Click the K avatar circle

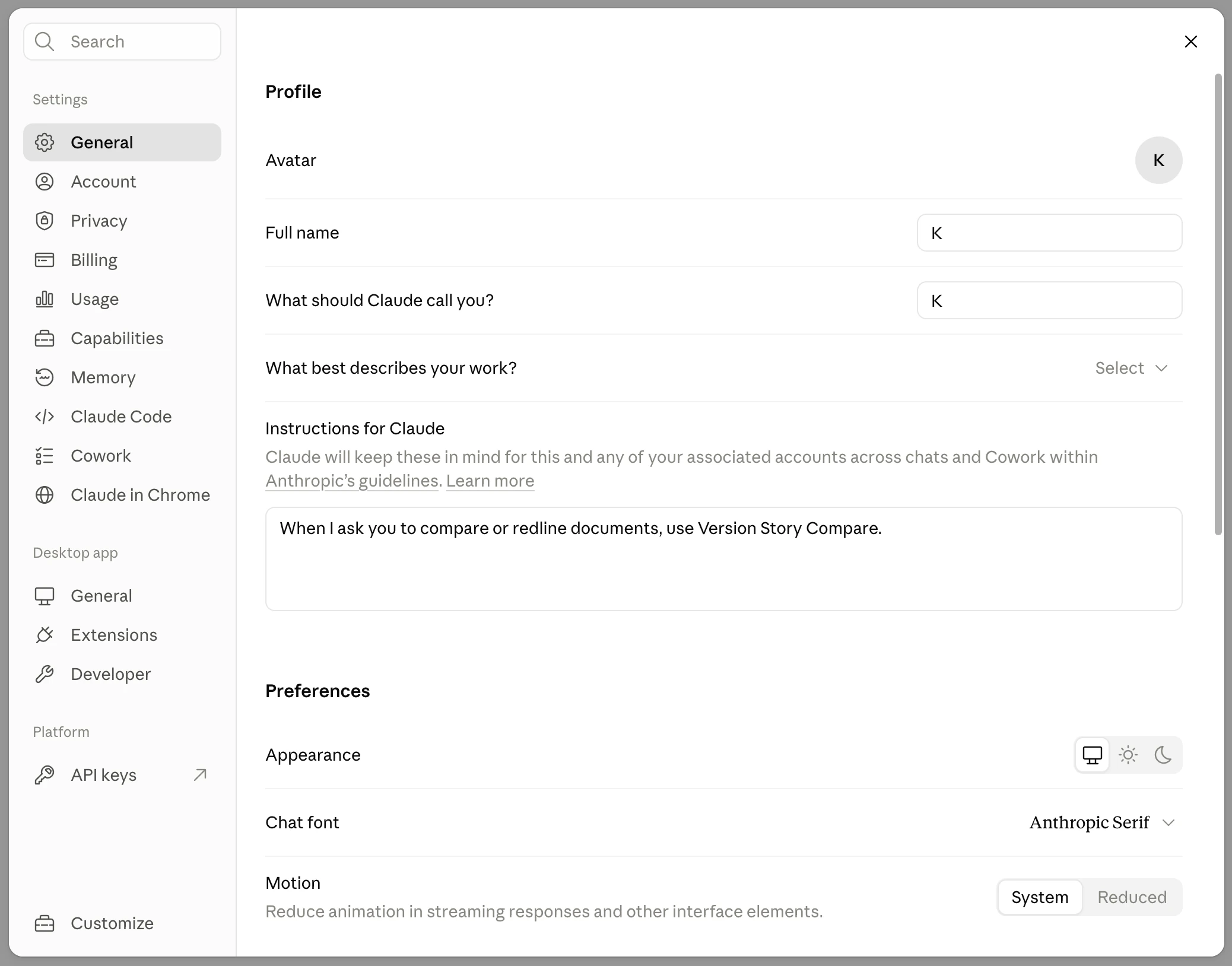click(1158, 160)
